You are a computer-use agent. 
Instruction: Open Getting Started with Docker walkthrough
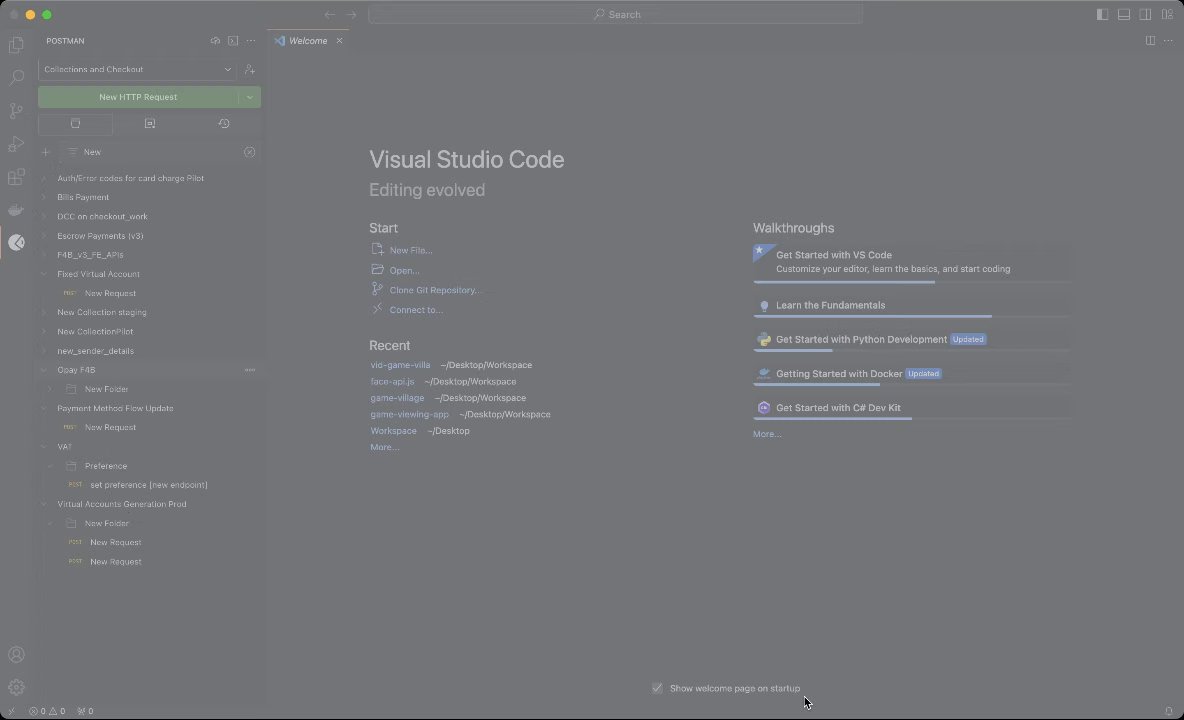(911, 374)
